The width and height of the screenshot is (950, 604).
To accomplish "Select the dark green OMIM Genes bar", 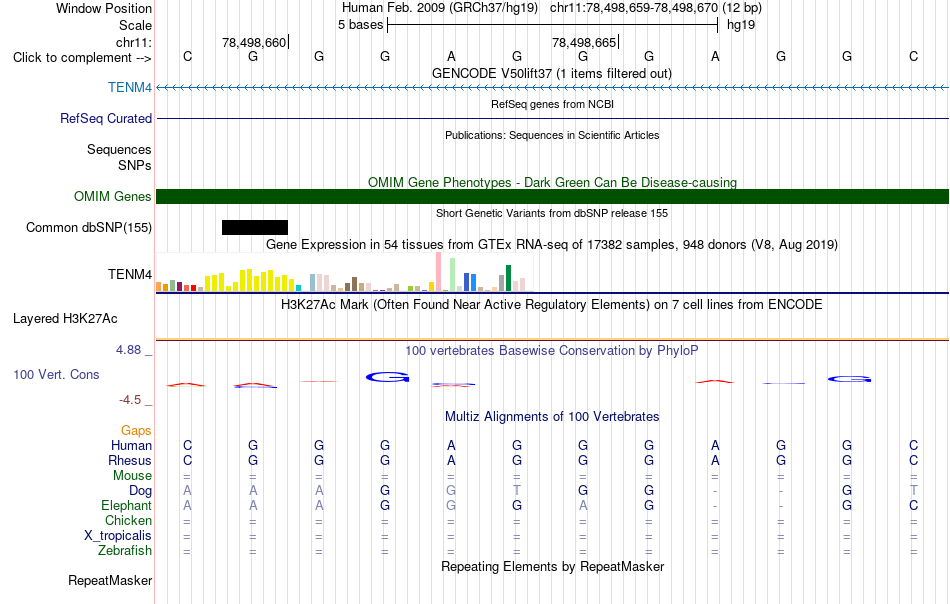I will click(552, 196).
